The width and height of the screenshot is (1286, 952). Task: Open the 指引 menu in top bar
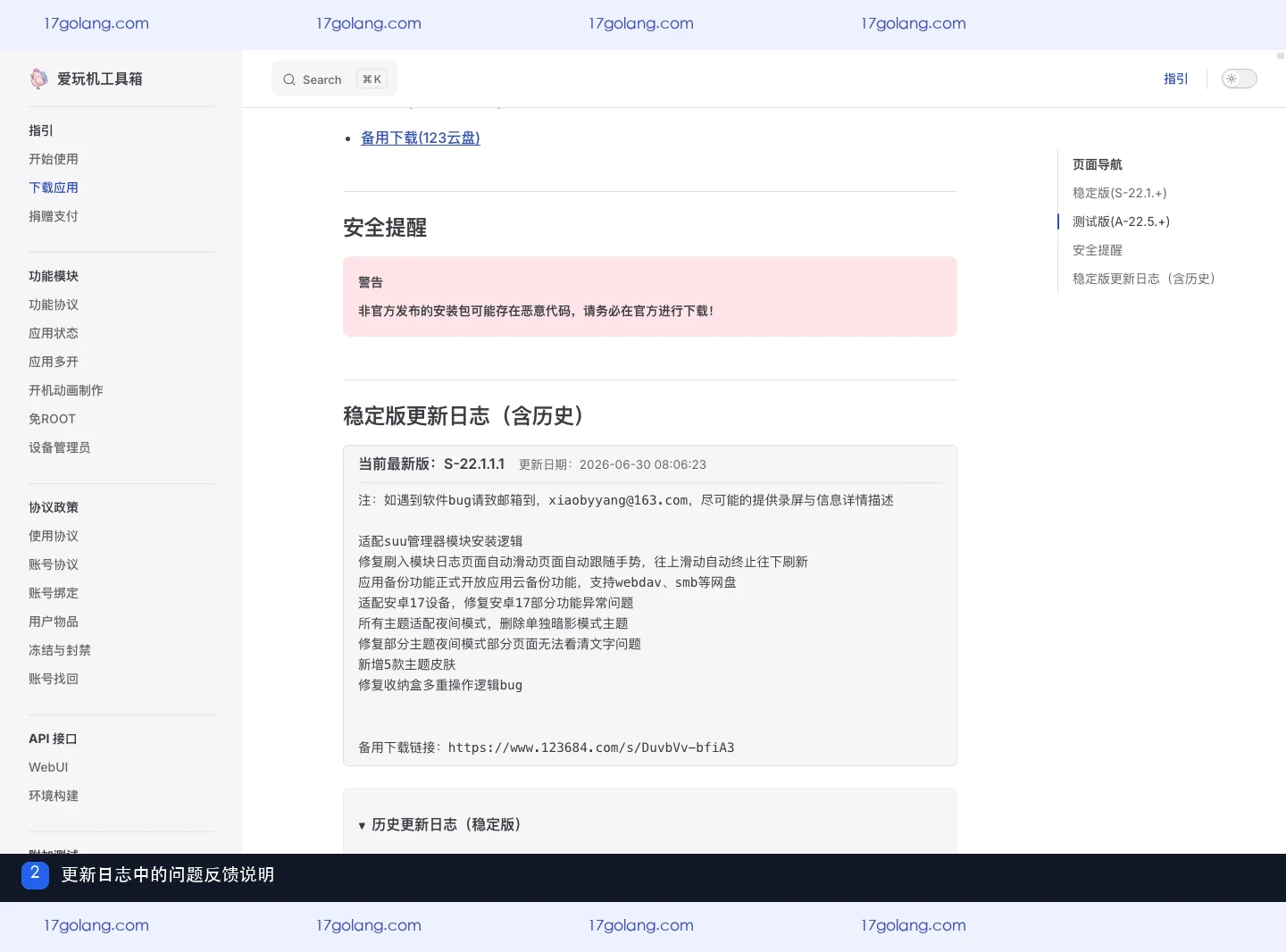point(1175,79)
